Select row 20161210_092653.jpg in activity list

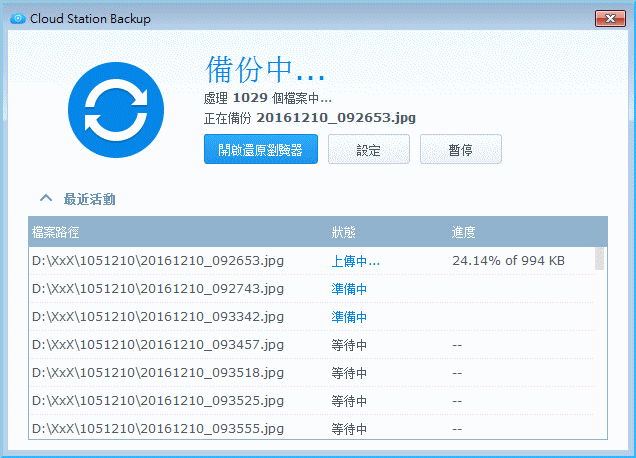click(312, 261)
